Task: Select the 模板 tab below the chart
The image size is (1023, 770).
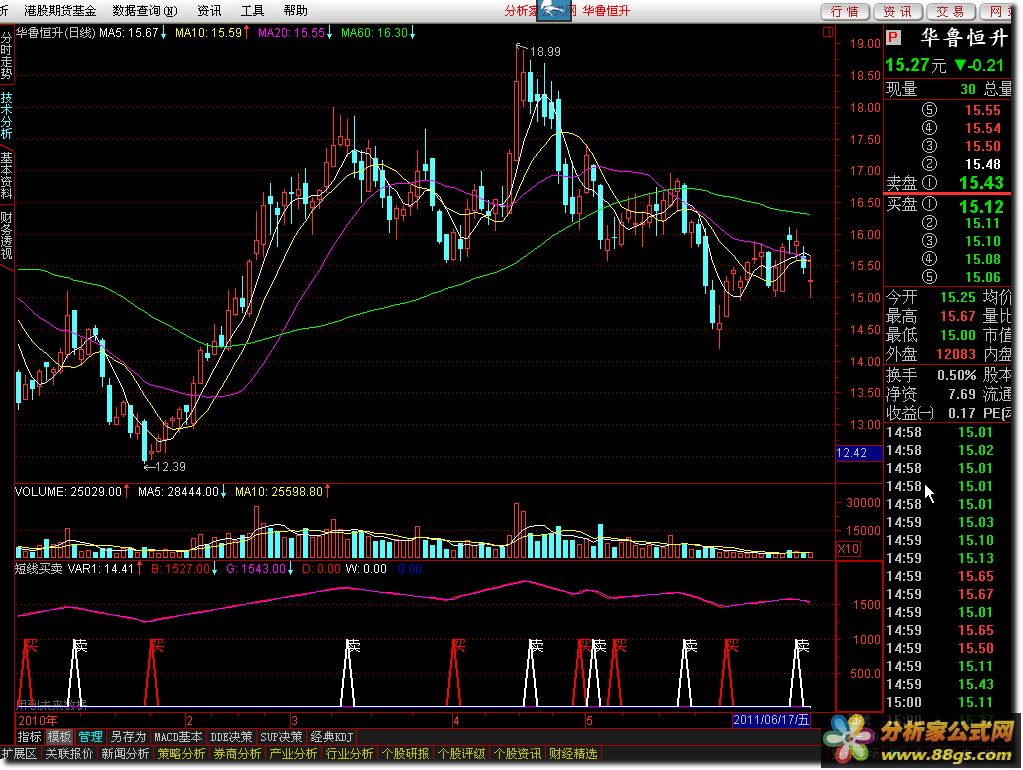Action: coord(59,737)
